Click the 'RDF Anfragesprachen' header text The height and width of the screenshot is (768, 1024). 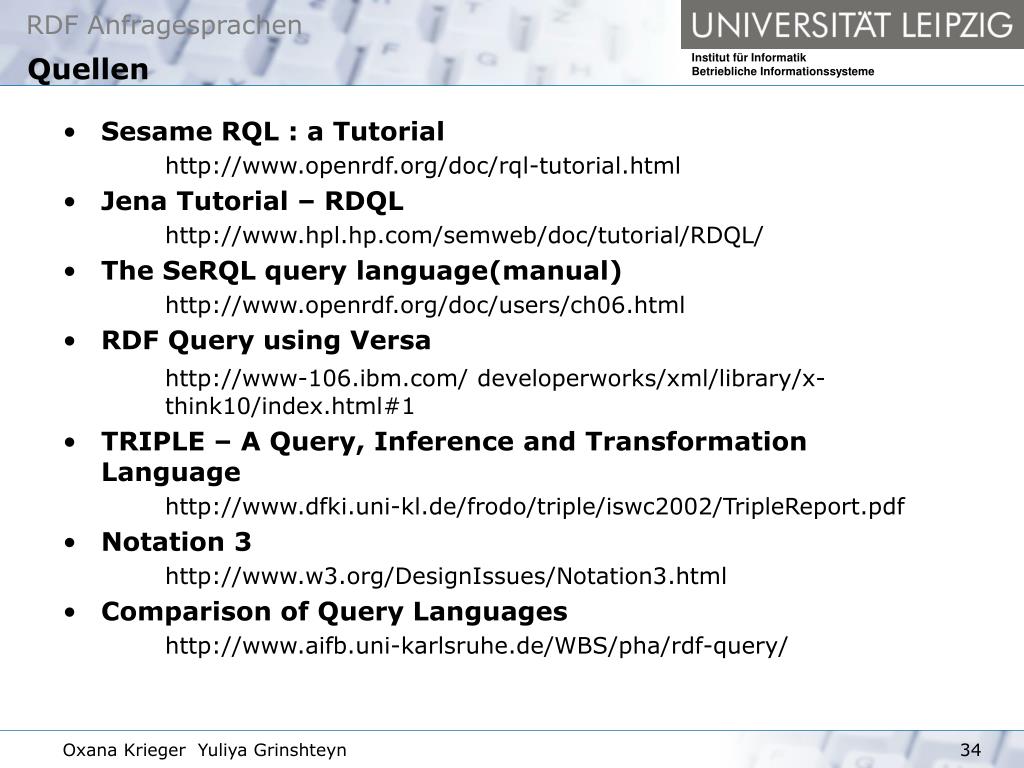165,25
